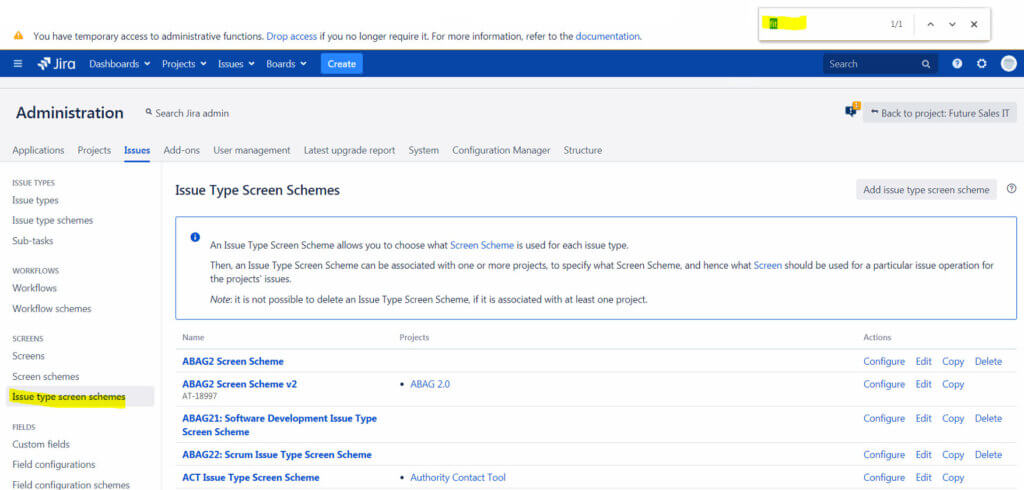The image size is (1024, 490).
Task: Click the Create button
Action: click(342, 64)
